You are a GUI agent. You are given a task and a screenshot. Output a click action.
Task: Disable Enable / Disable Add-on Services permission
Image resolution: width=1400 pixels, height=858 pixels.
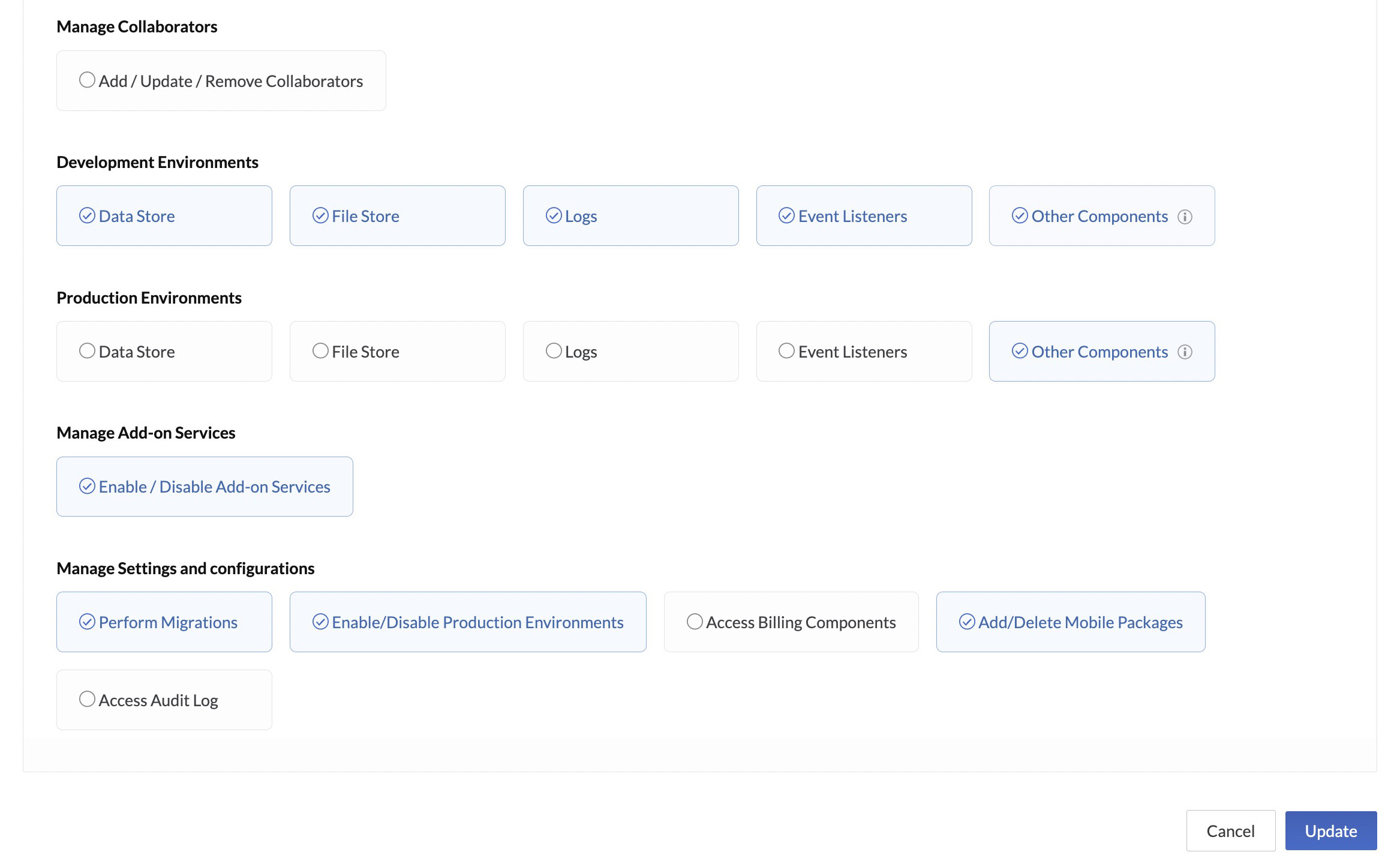(x=87, y=487)
